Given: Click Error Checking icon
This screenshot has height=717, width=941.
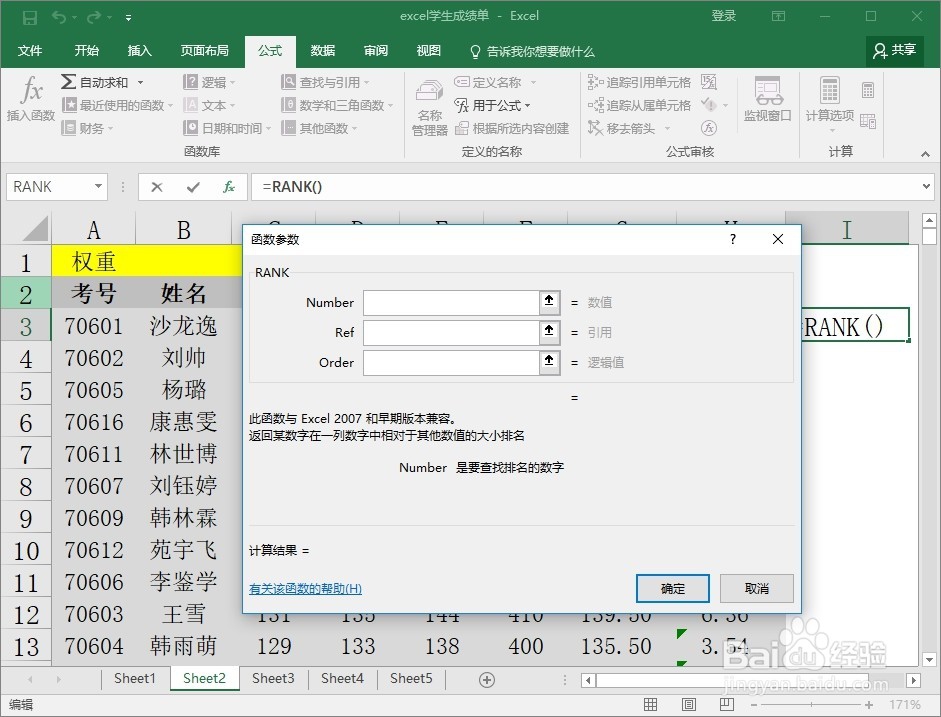Looking at the screenshot, I should coord(709,105).
